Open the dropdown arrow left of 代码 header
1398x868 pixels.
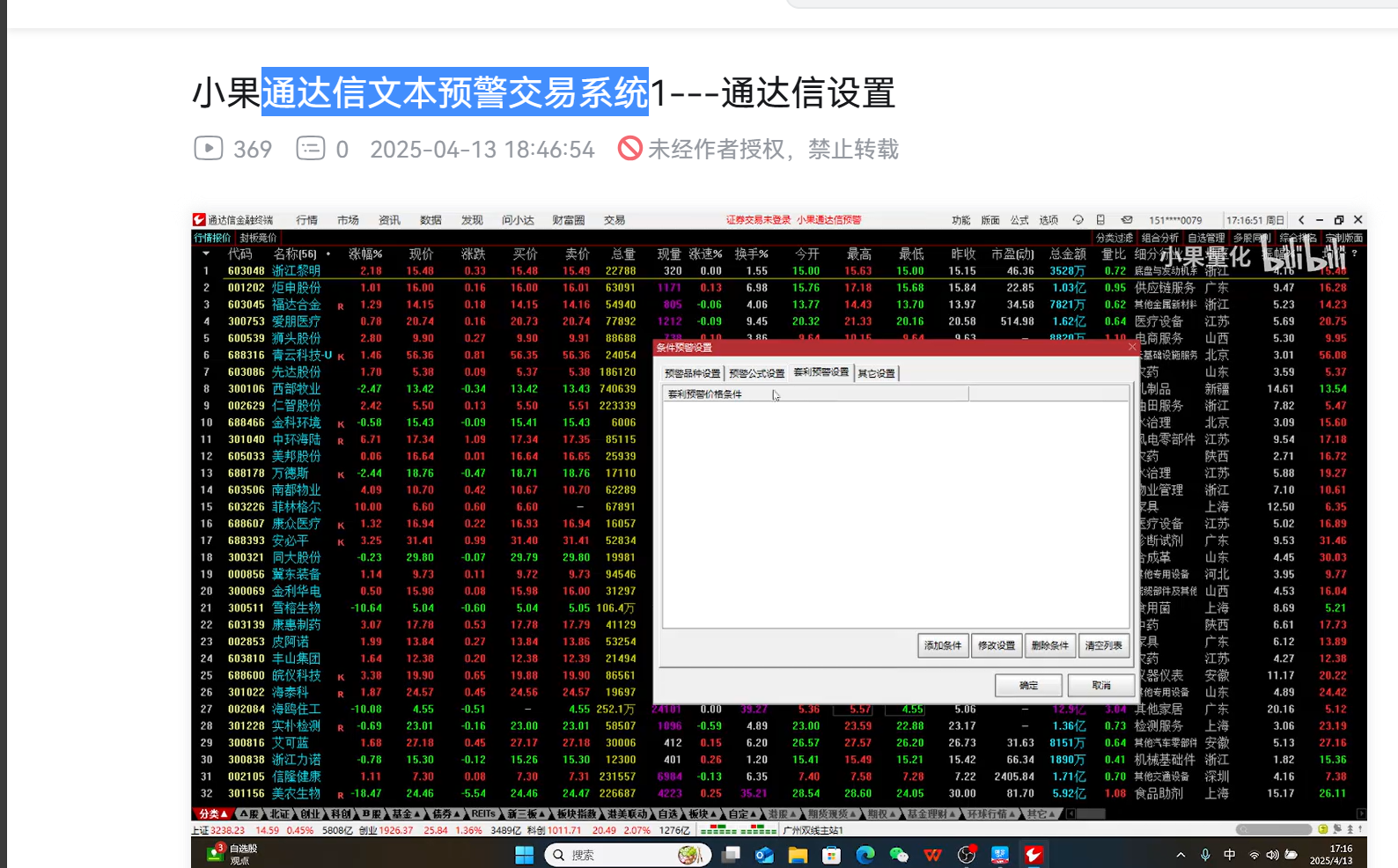tap(206, 254)
